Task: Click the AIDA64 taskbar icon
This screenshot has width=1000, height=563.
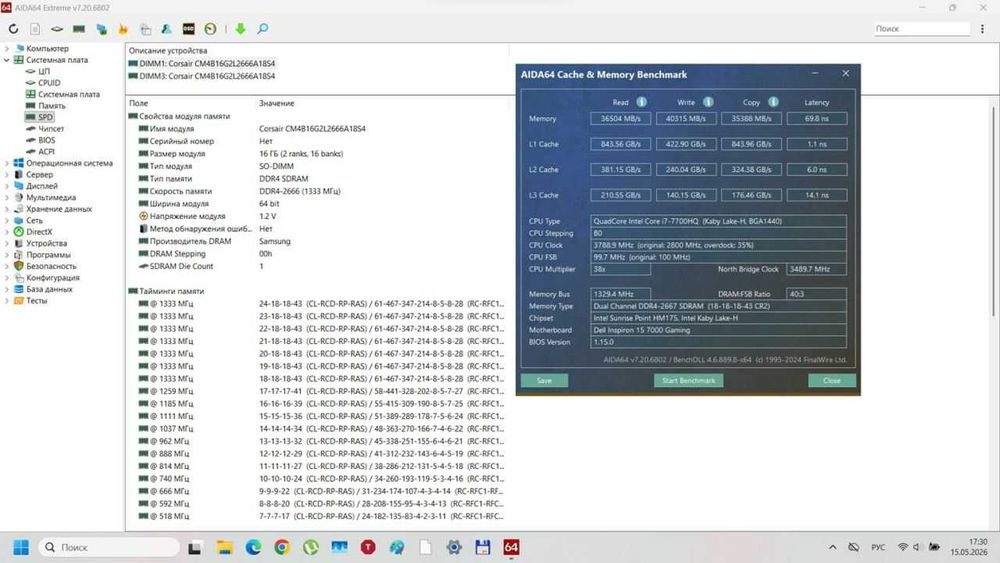Action: (511, 548)
